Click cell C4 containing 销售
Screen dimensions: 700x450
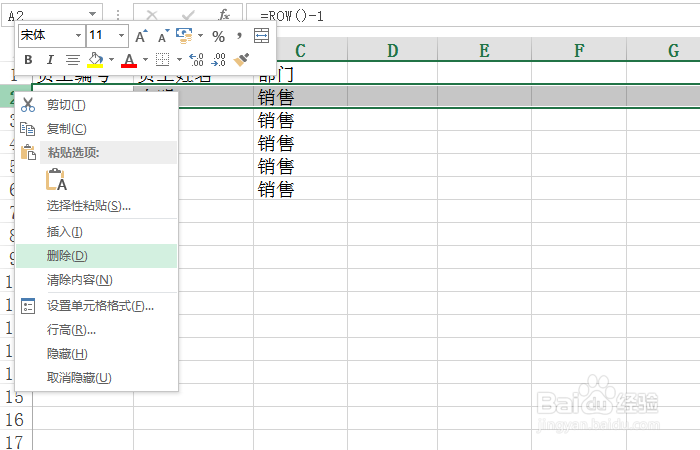coord(300,143)
